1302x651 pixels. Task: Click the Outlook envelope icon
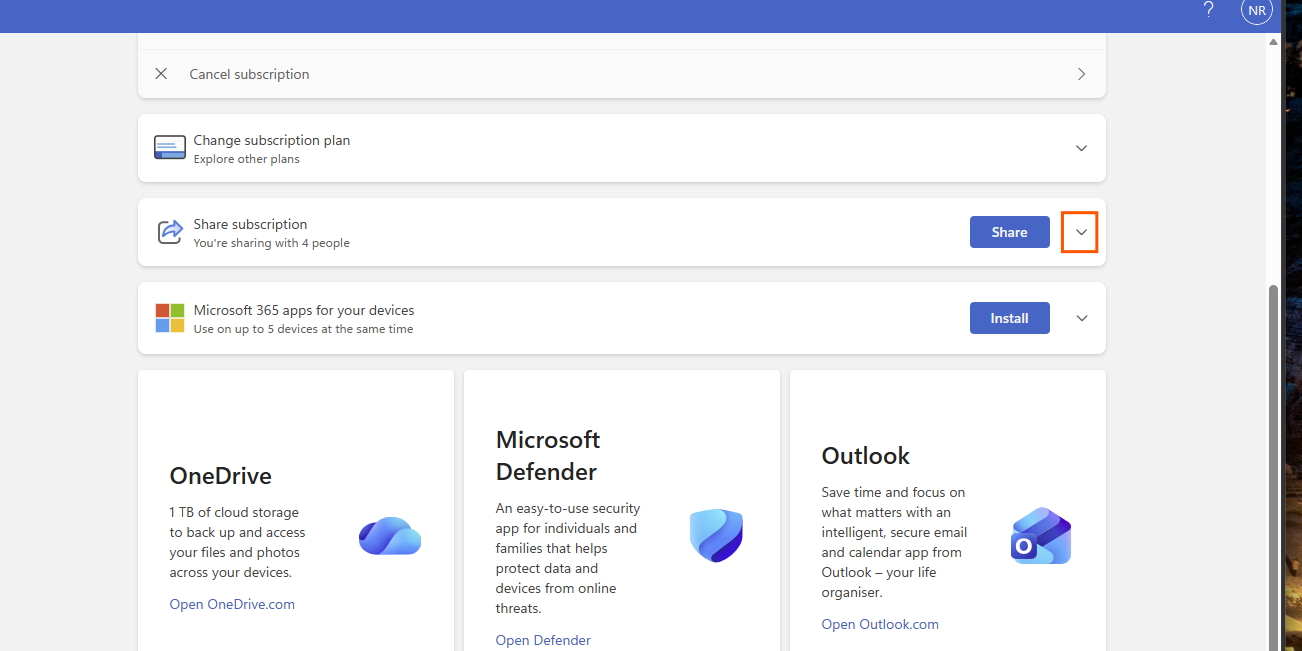[x=1041, y=536]
